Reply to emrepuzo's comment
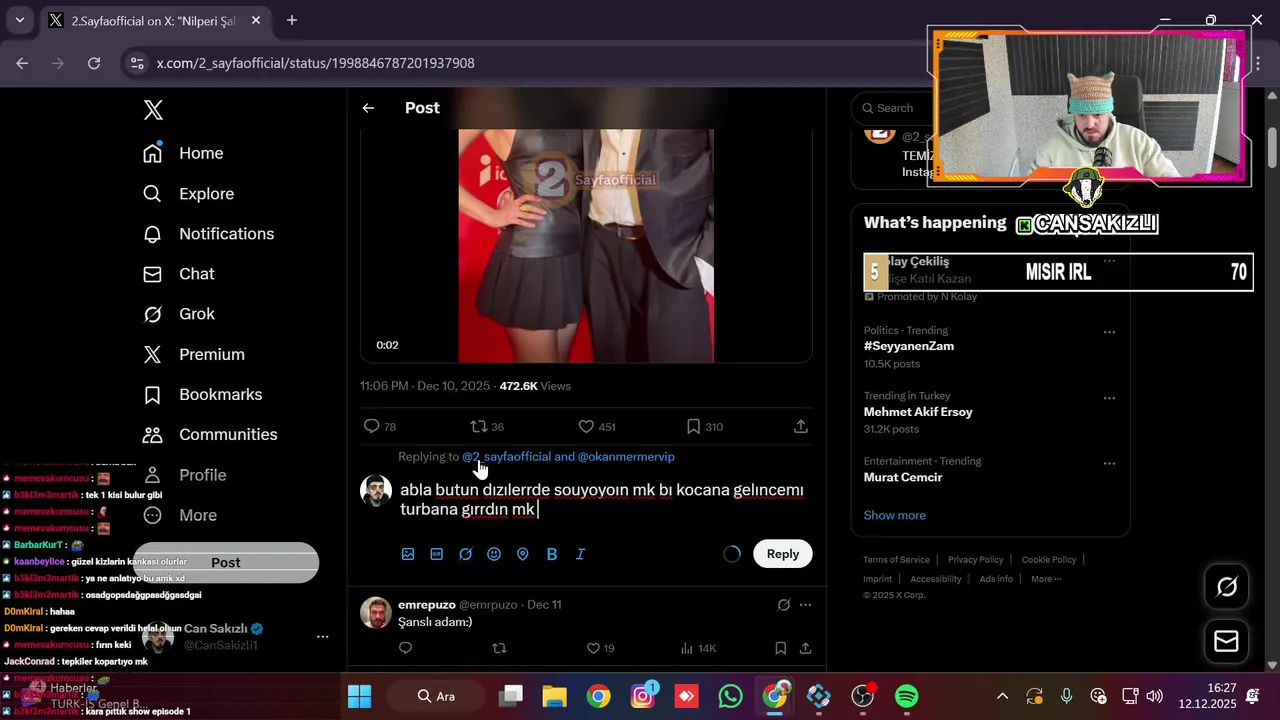Viewport: 1280px width, 720px height. tap(405, 648)
